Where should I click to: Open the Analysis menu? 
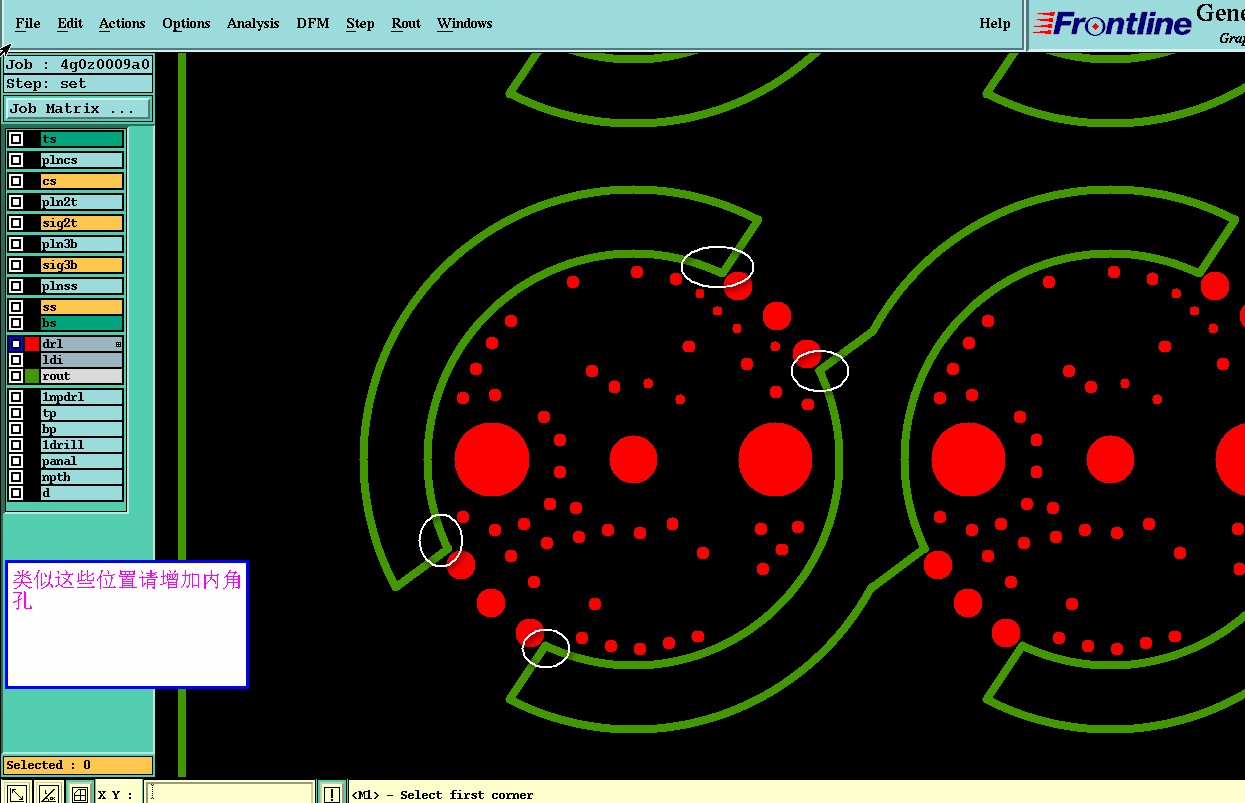pyautogui.click(x=253, y=23)
